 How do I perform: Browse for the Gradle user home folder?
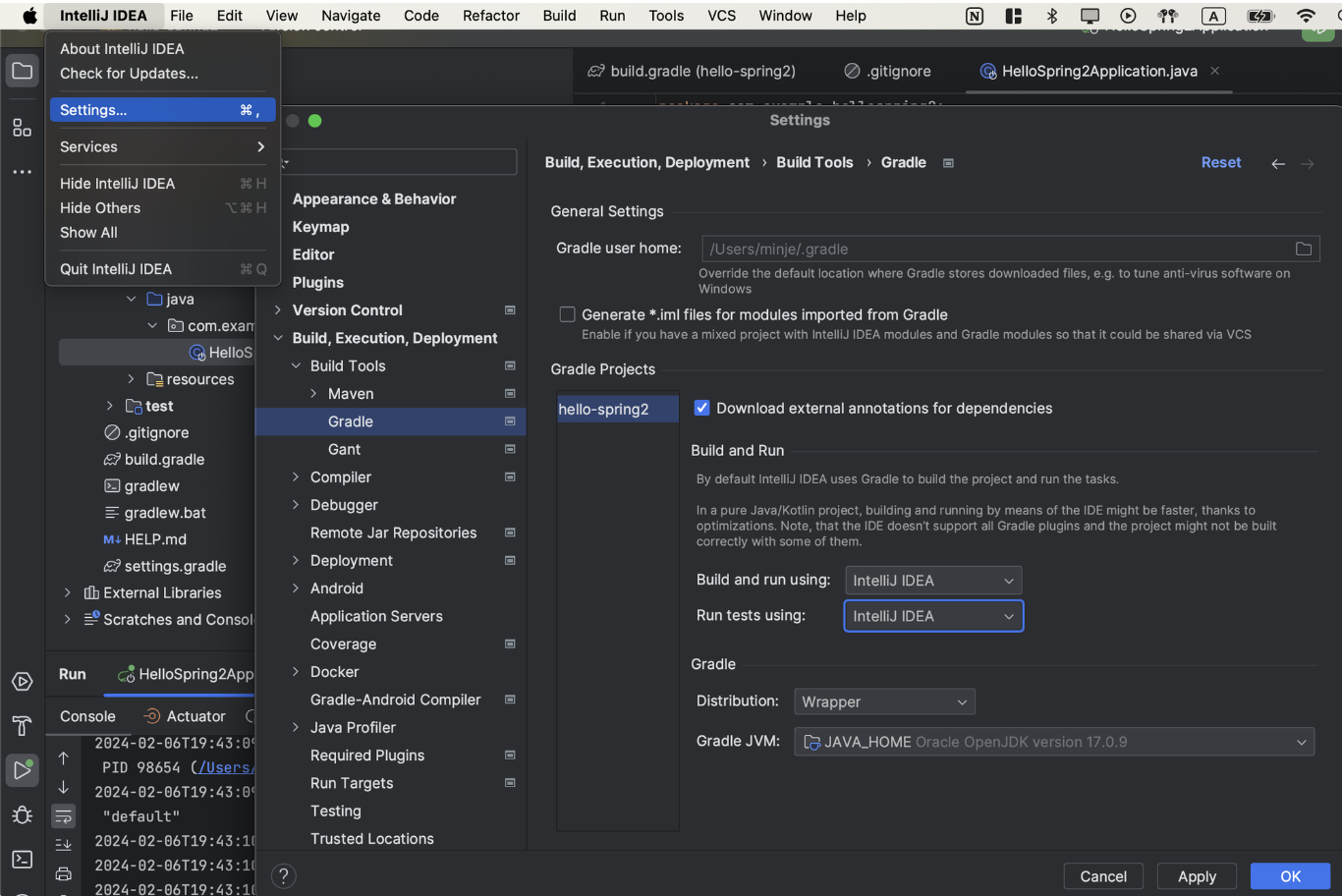pyautogui.click(x=1304, y=250)
